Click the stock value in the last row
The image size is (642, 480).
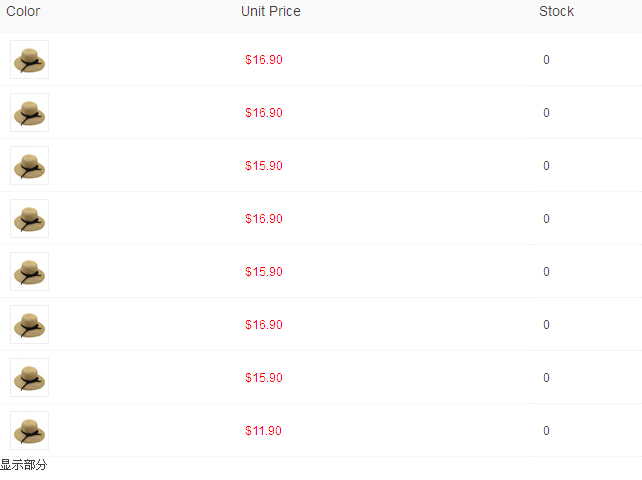pos(546,431)
